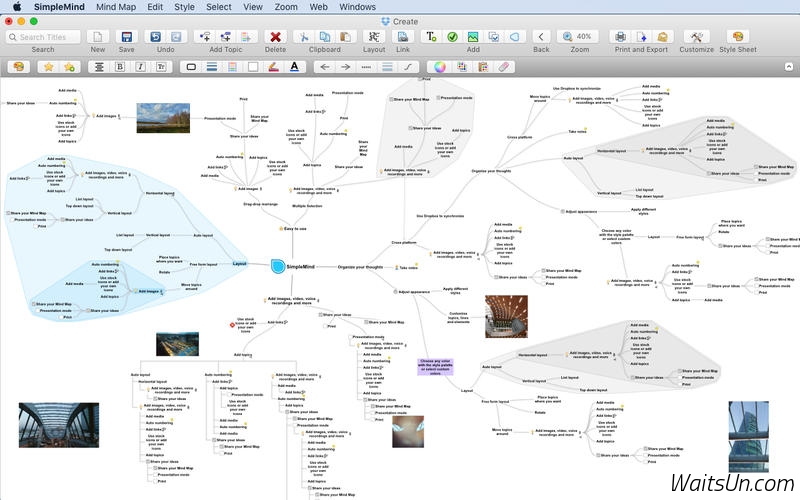Add an image to the topic
Screen dimensions: 800x500
(473, 37)
